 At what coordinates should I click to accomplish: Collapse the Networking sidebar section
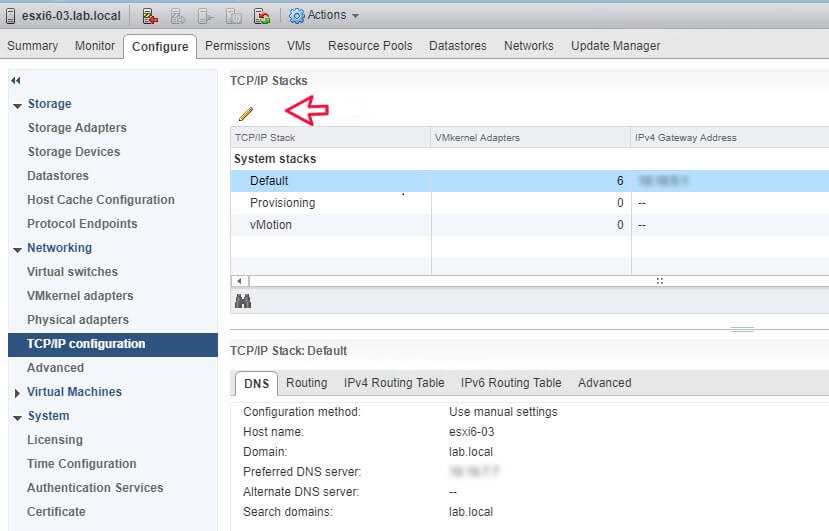pos(17,249)
